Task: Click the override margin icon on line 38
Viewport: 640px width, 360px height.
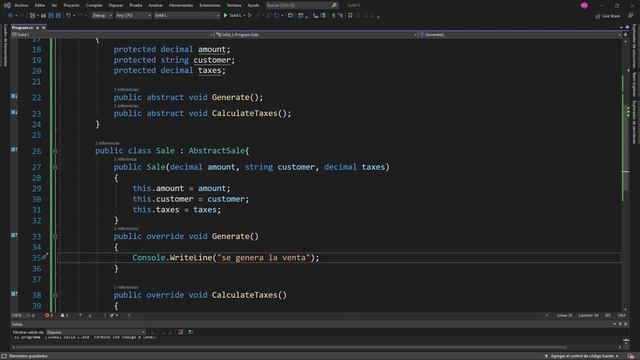Action: [14, 294]
